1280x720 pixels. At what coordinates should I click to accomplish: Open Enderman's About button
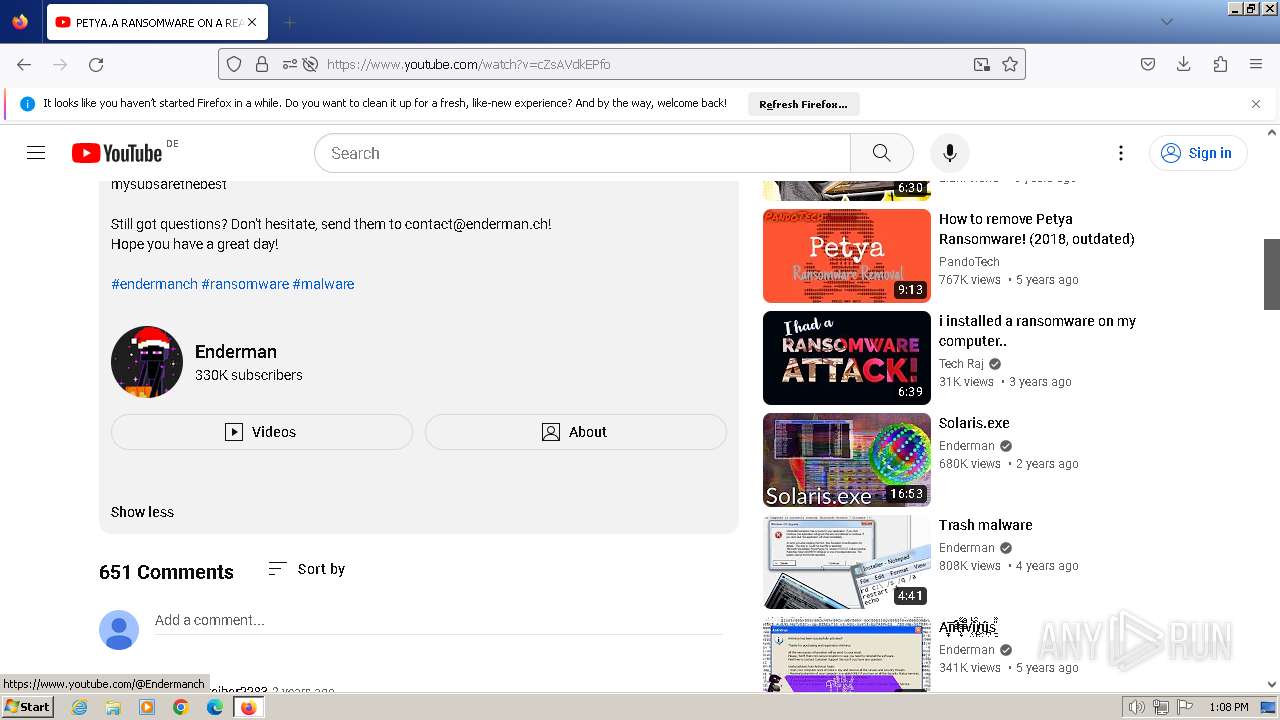tap(576, 432)
